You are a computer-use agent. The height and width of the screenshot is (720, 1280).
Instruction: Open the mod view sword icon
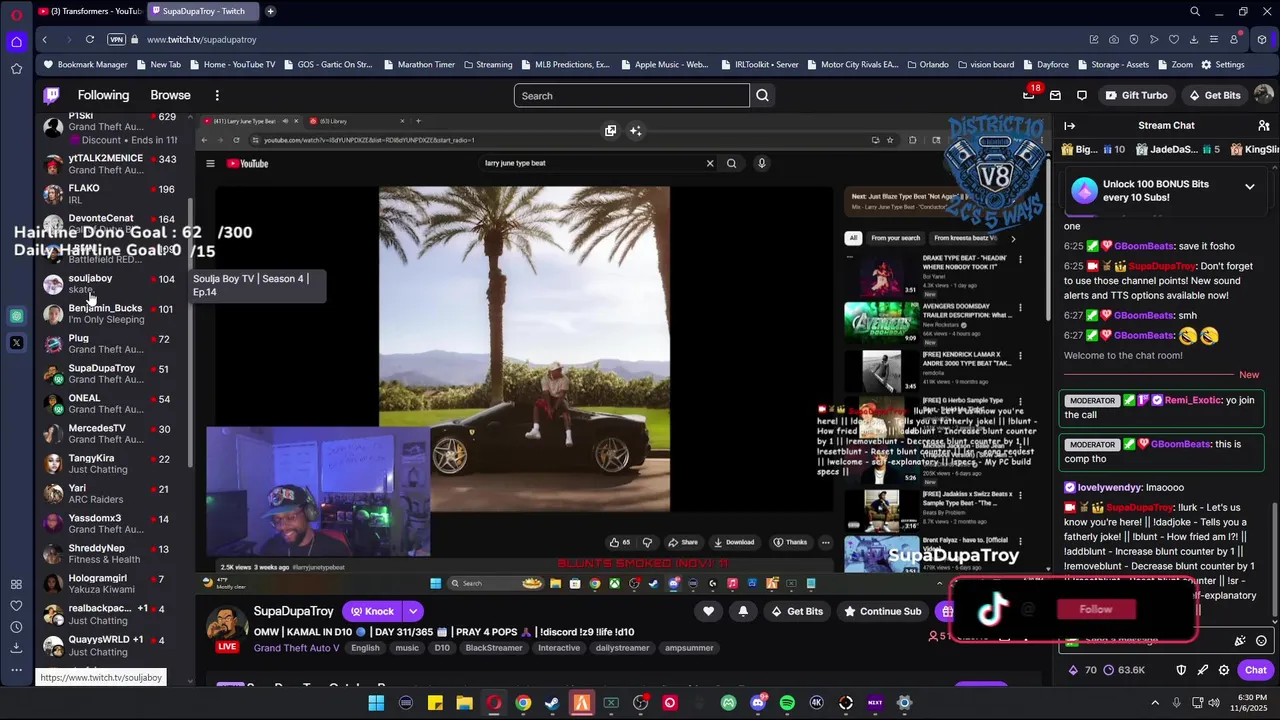tap(1203, 670)
